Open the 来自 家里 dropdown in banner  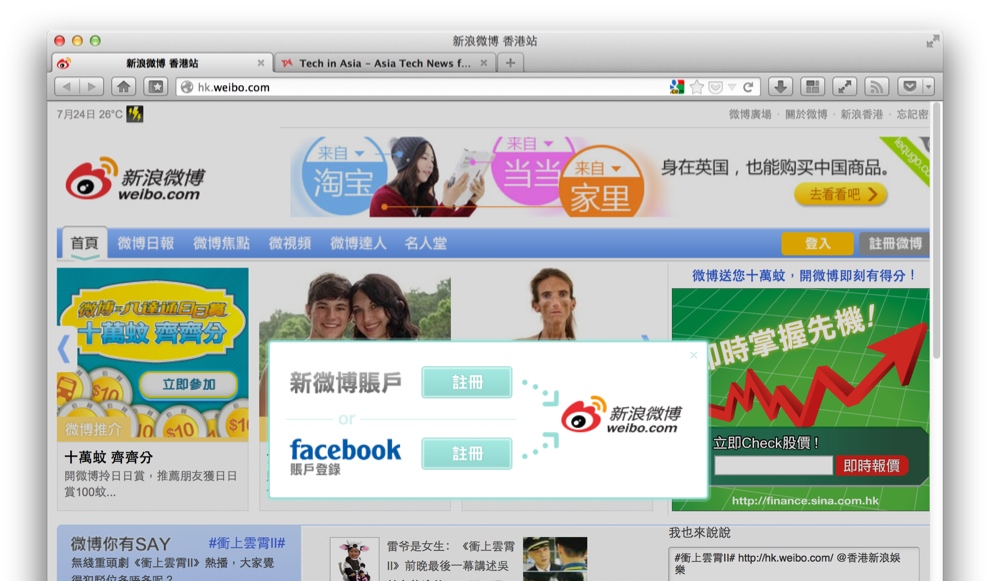(597, 168)
